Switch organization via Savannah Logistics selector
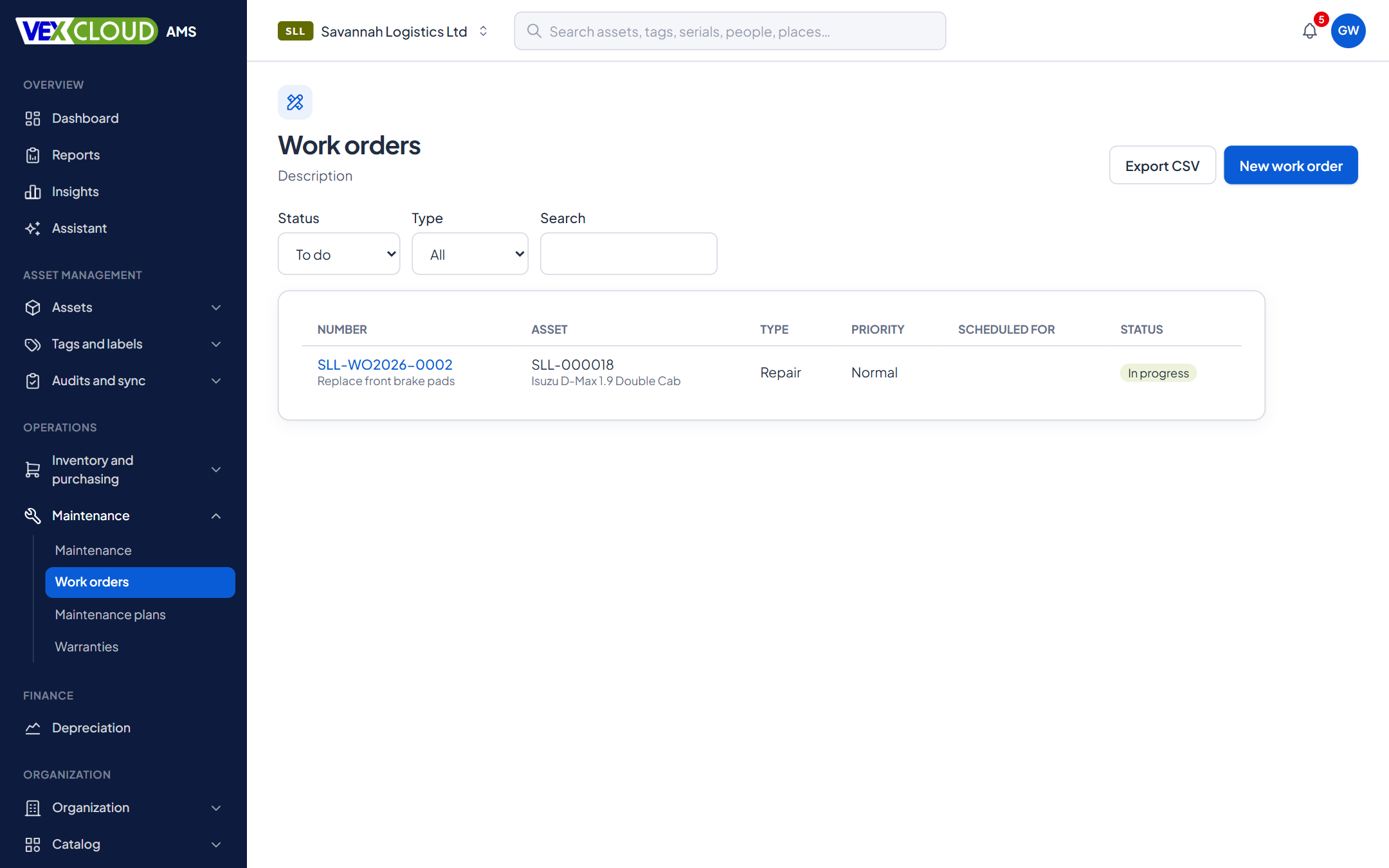Image resolution: width=1389 pixels, height=868 pixels. (x=384, y=31)
